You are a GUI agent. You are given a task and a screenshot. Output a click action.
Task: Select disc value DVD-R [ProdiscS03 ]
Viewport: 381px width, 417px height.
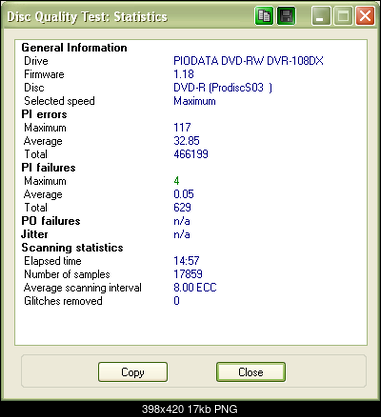click(223, 88)
